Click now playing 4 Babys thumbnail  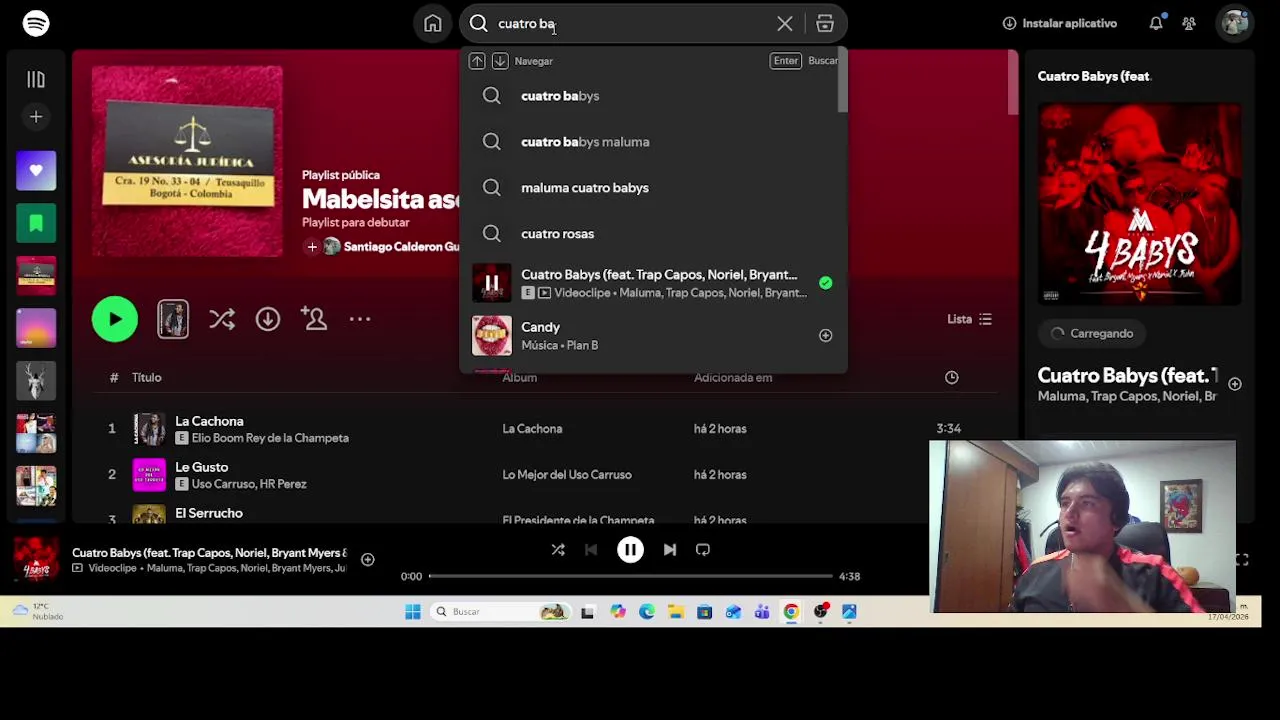(x=36, y=560)
